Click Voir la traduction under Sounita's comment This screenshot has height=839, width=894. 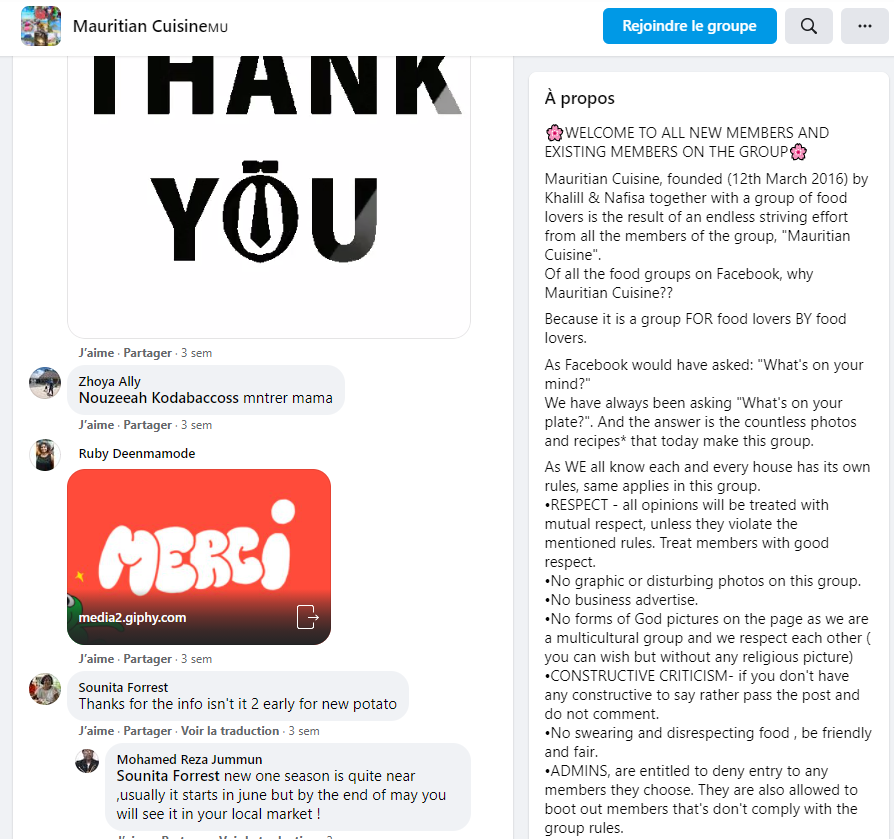tap(230, 731)
